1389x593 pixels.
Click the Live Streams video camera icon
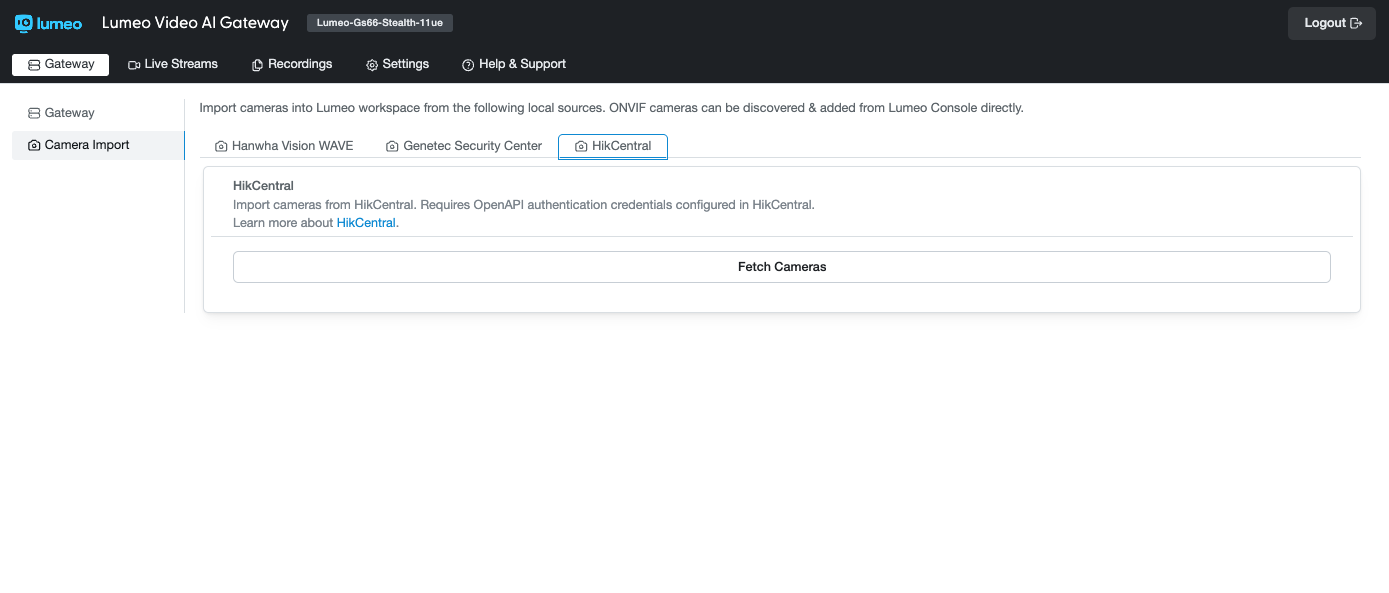134,65
